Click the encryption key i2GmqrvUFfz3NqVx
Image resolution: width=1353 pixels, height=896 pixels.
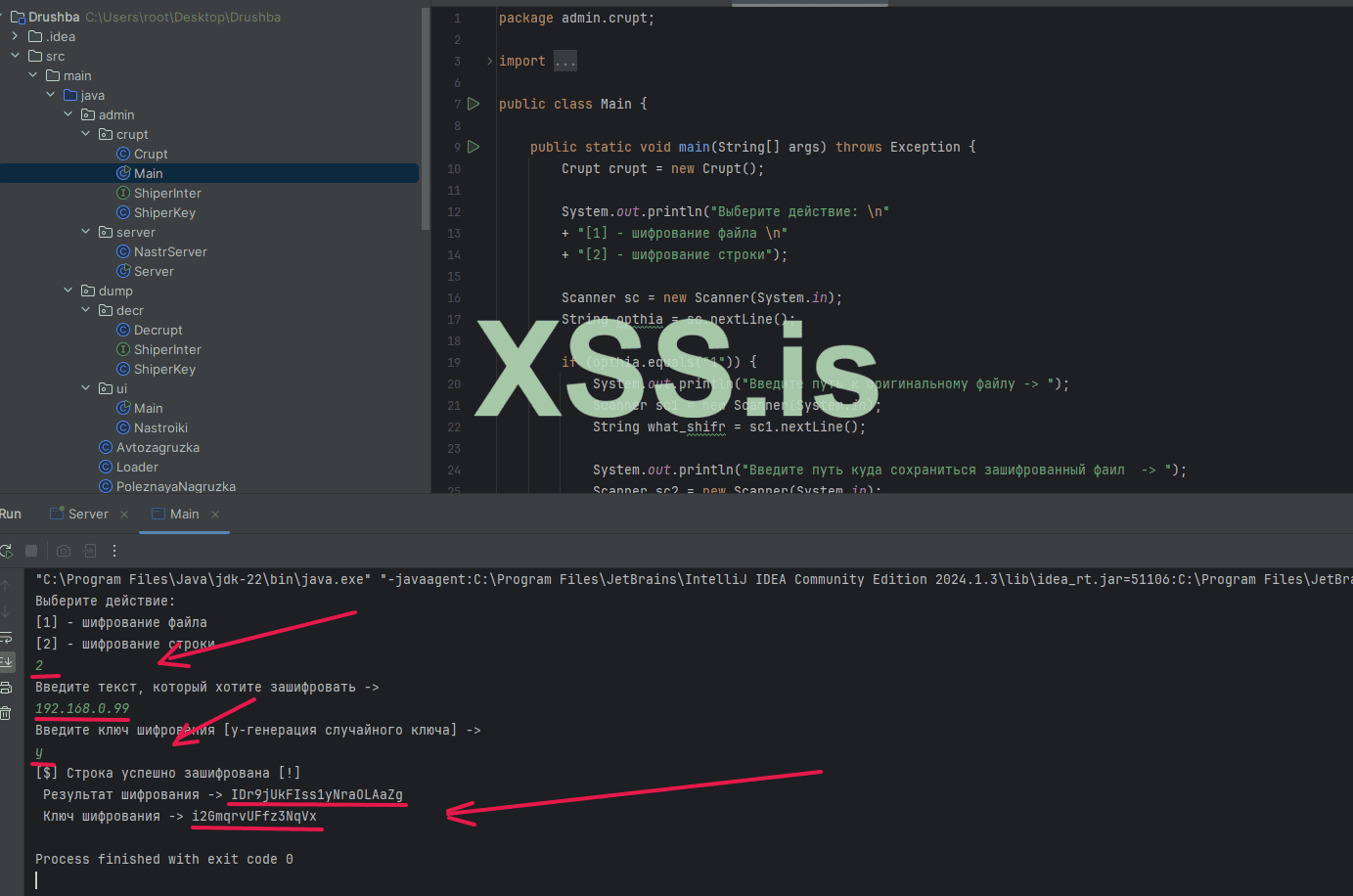coord(254,816)
